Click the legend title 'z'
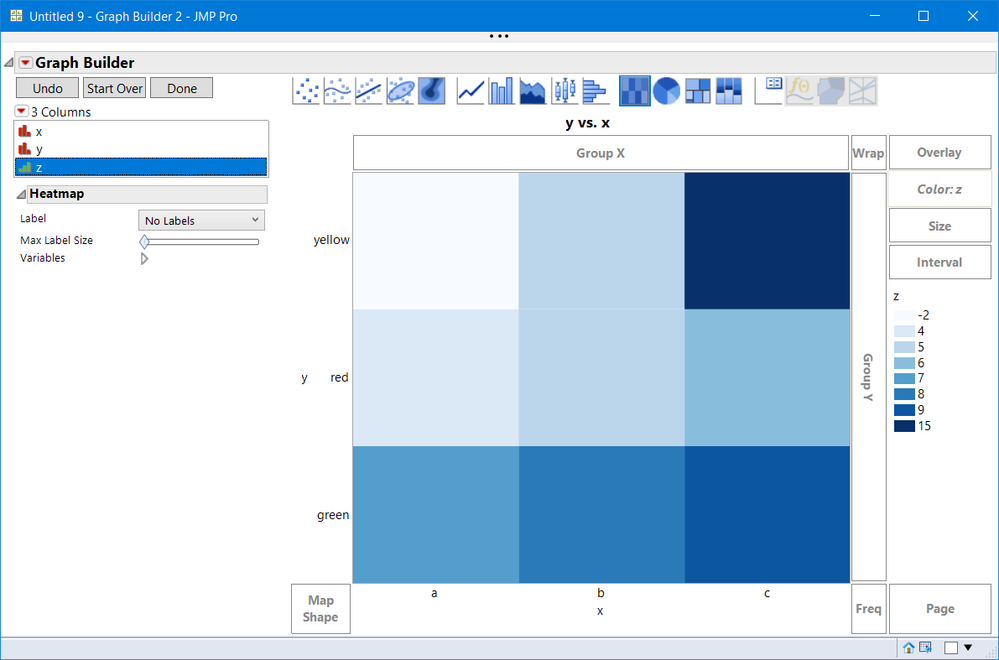 tap(896, 297)
